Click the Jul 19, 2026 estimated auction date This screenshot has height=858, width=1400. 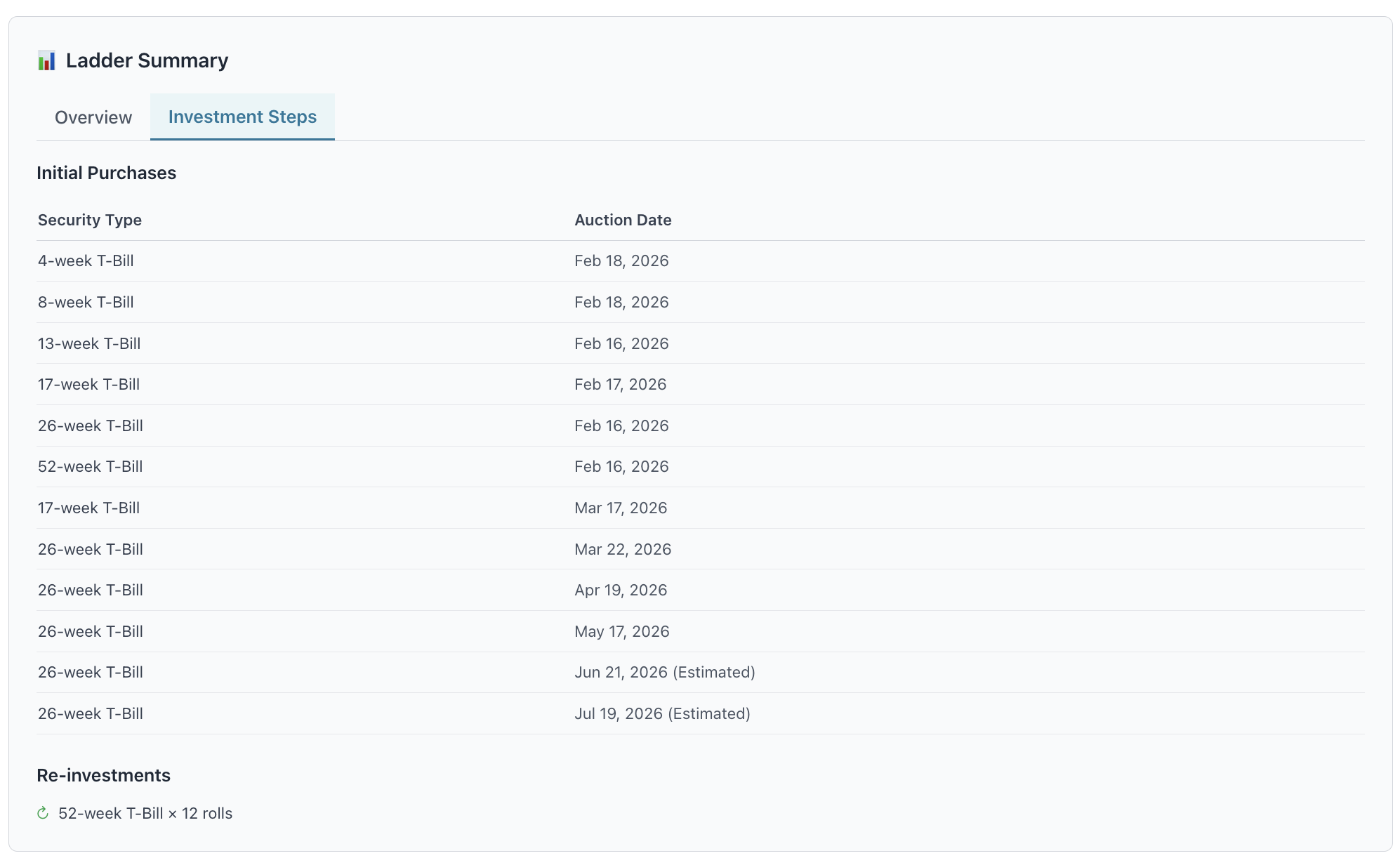(662, 713)
